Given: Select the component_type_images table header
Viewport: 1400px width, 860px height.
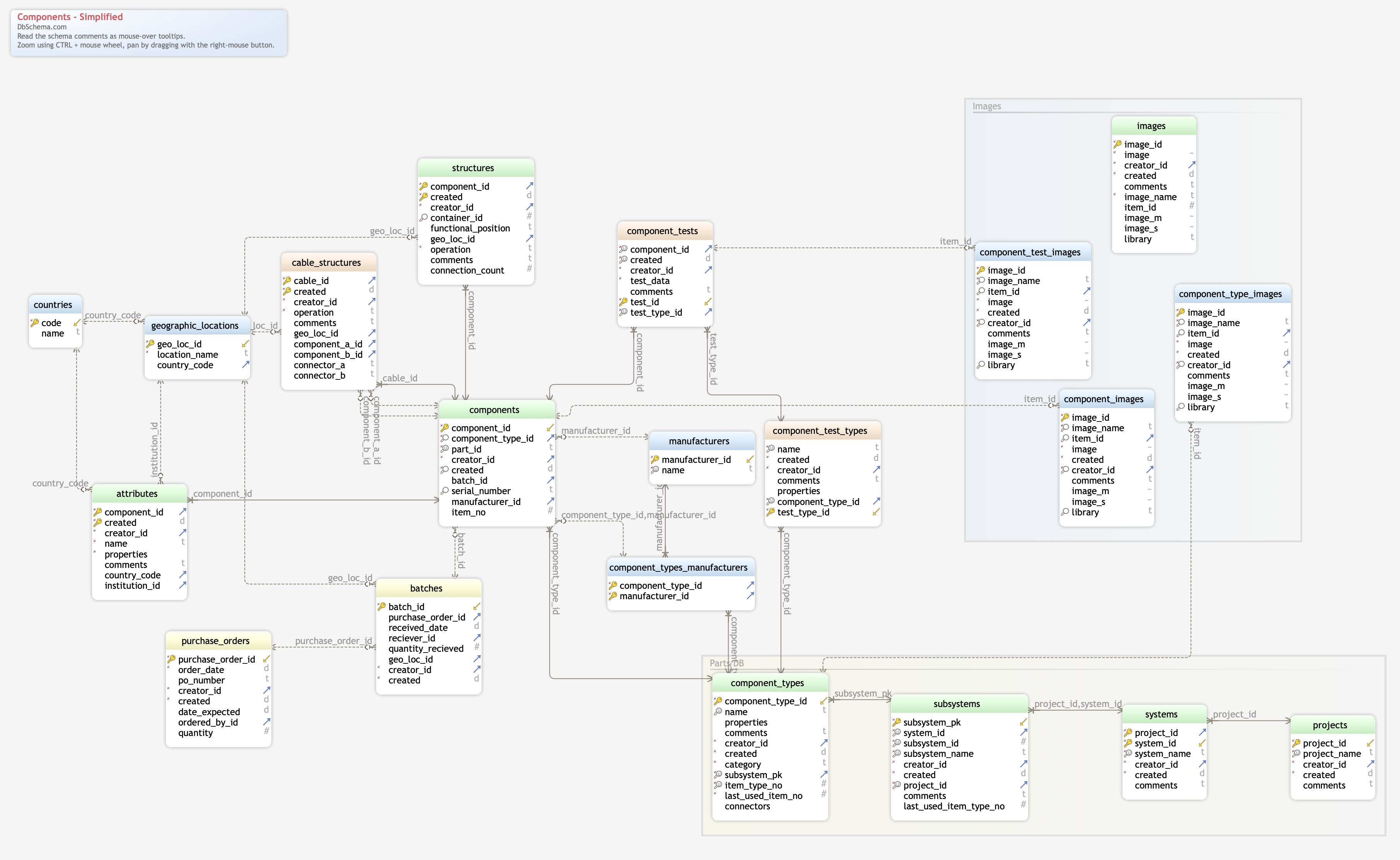Looking at the screenshot, I should 1232,294.
